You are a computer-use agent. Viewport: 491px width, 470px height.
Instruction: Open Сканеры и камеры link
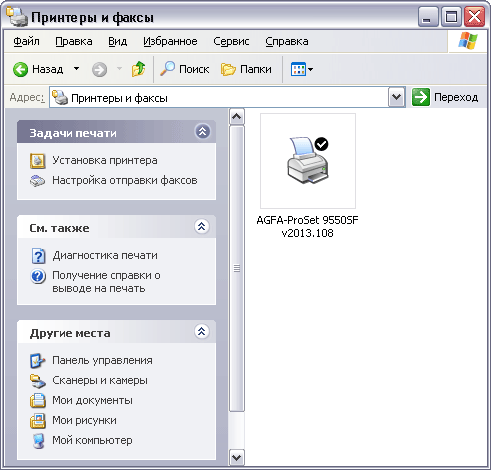tap(100, 380)
